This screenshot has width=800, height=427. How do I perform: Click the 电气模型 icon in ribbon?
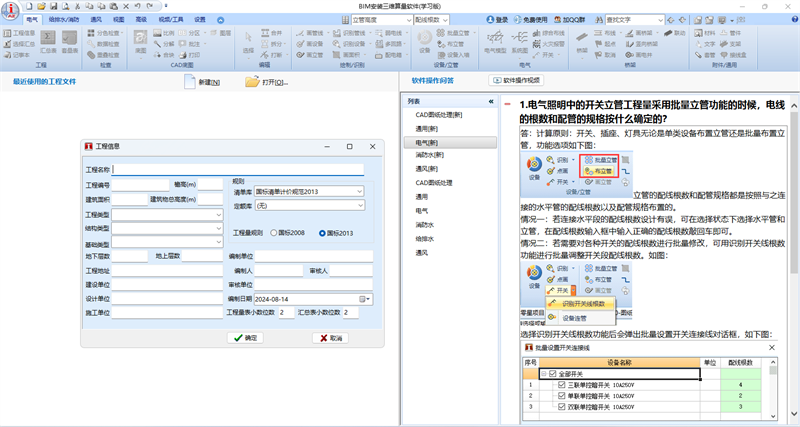pos(494,42)
